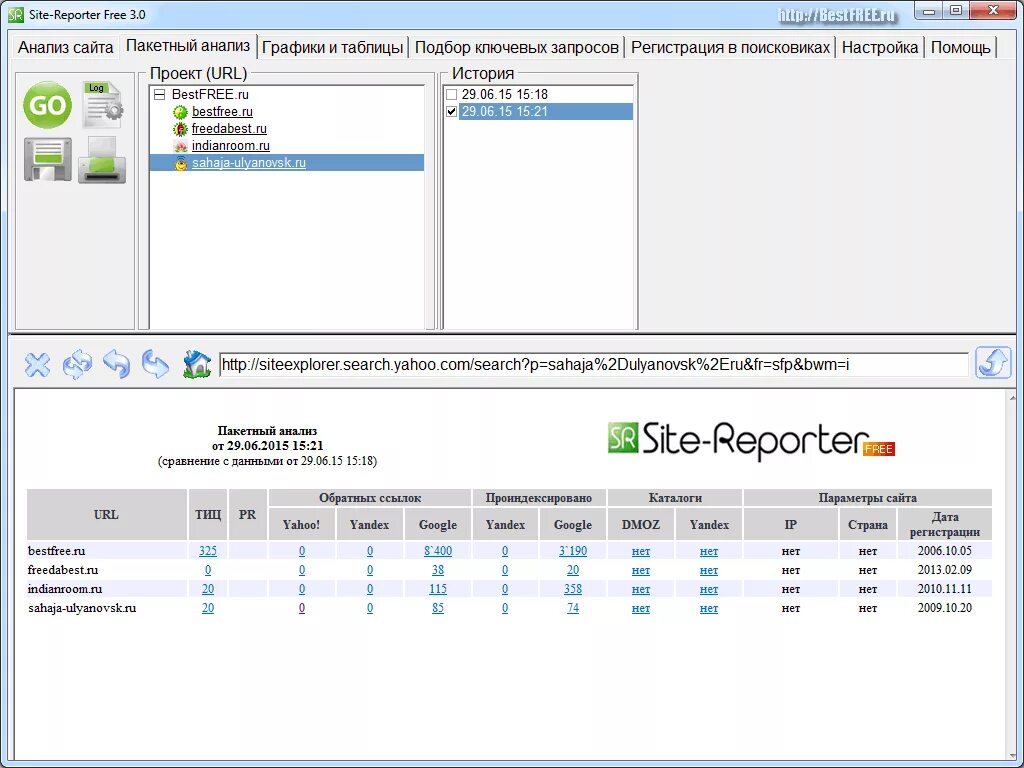Minimize the Site-Reporter window
The width and height of the screenshot is (1024, 768).
[x=929, y=12]
